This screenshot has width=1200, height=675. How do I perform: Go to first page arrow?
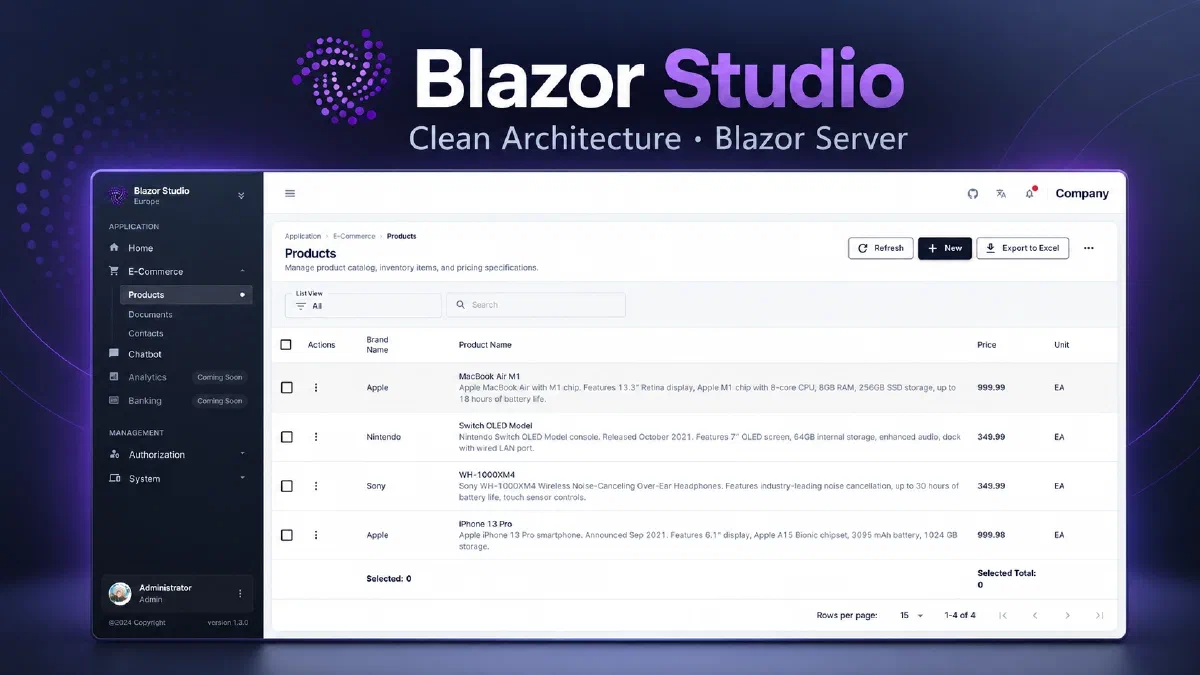(1003, 616)
